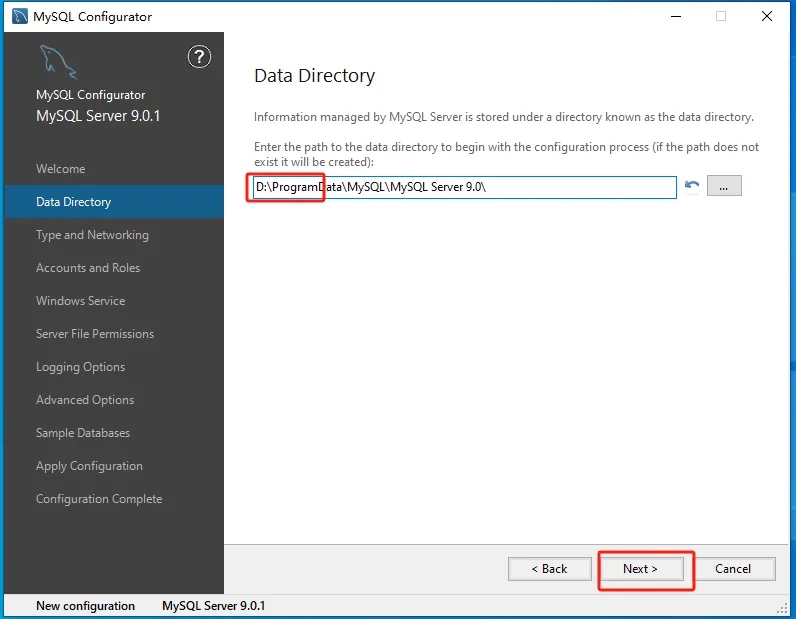
Task: Open Type and Networking step
Action: (92, 235)
